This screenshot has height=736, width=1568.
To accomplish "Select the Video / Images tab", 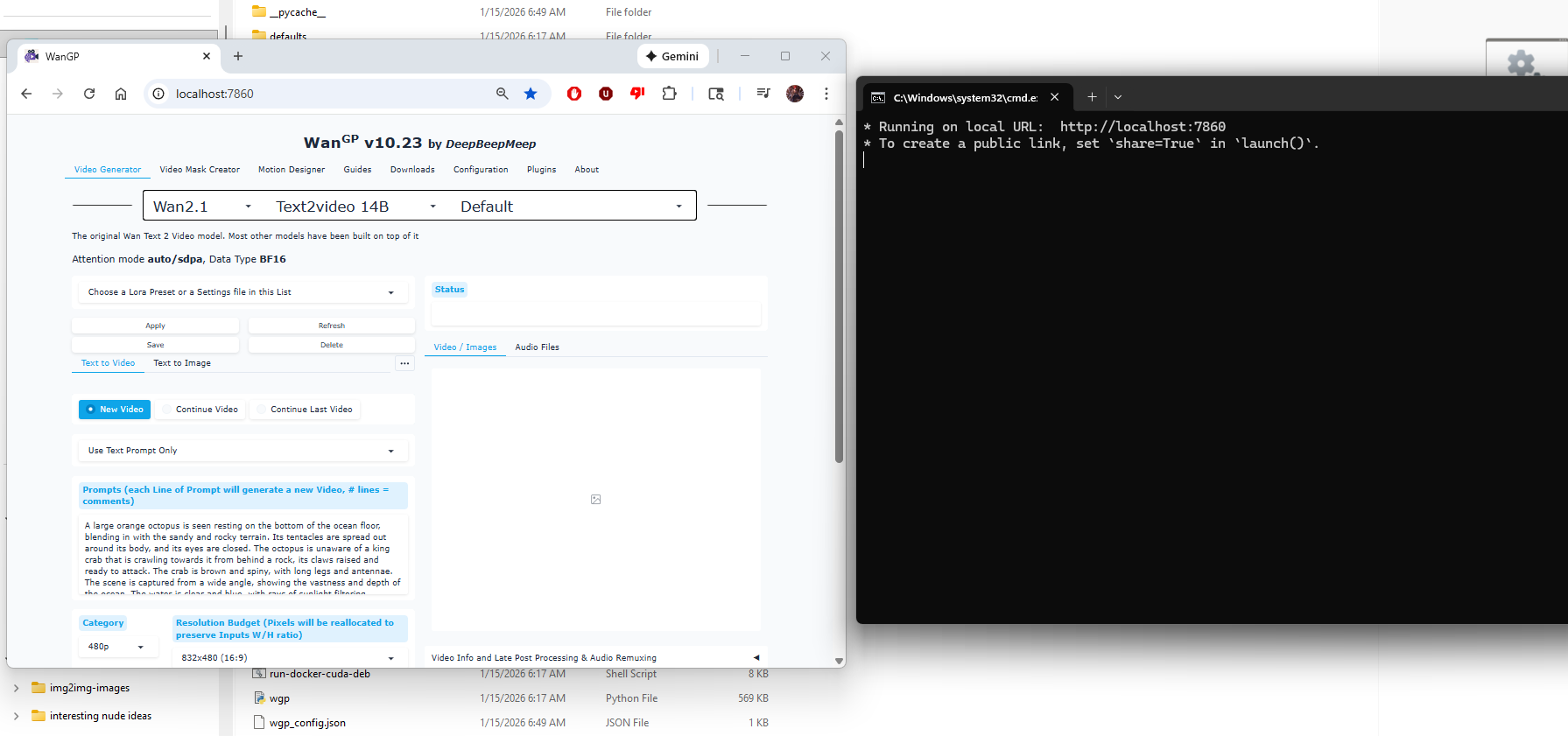I will click(465, 347).
